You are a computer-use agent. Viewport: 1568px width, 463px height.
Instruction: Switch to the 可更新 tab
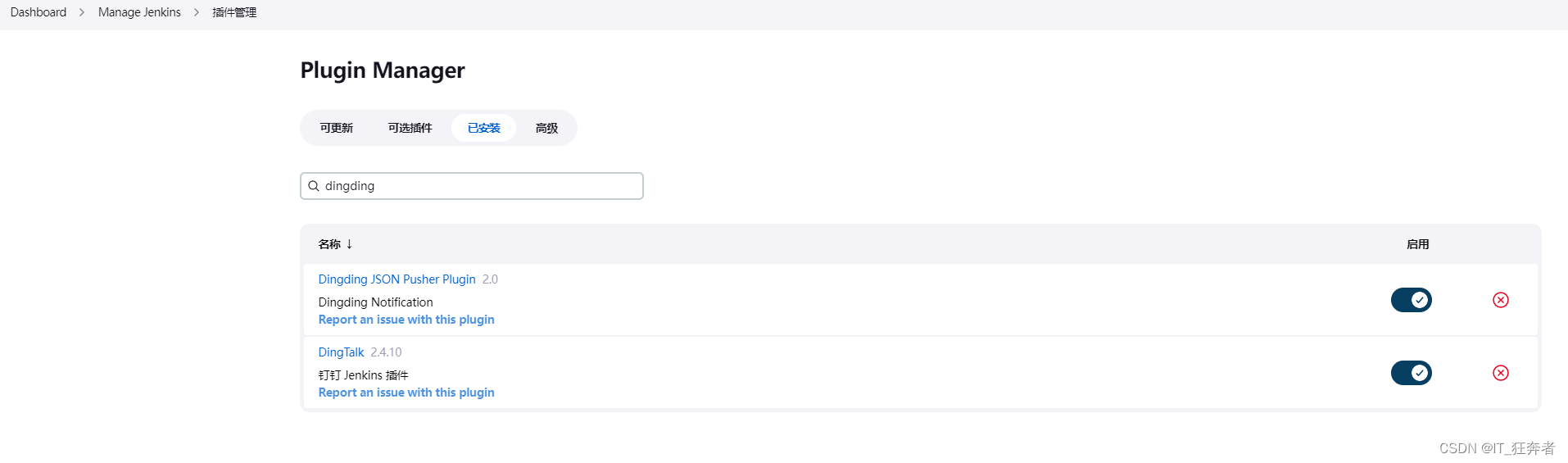(x=336, y=128)
